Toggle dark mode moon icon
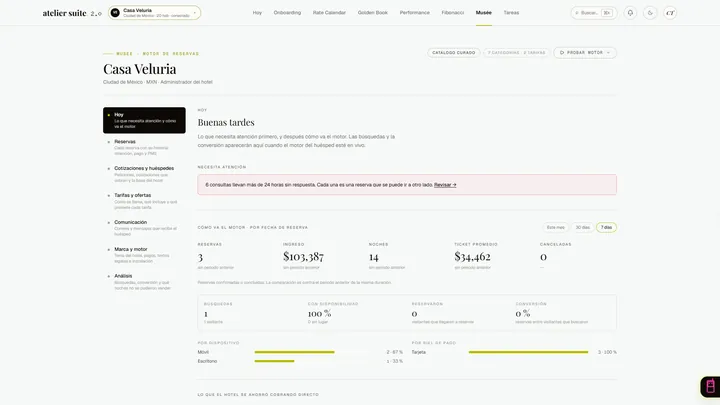720x405 pixels. (650, 13)
